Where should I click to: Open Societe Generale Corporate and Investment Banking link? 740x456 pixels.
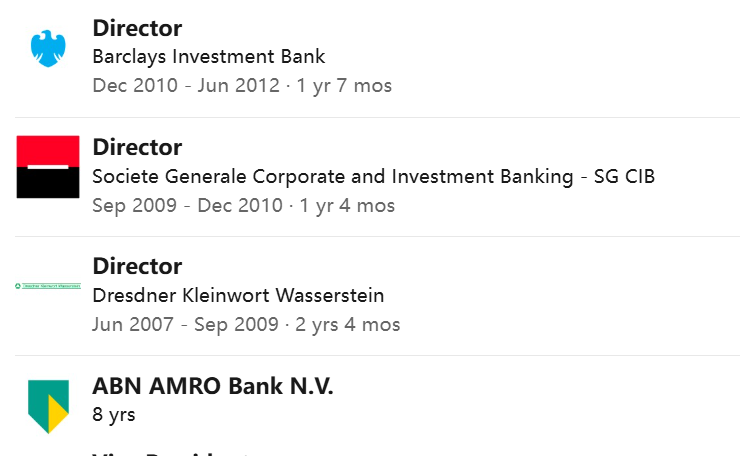point(374,177)
